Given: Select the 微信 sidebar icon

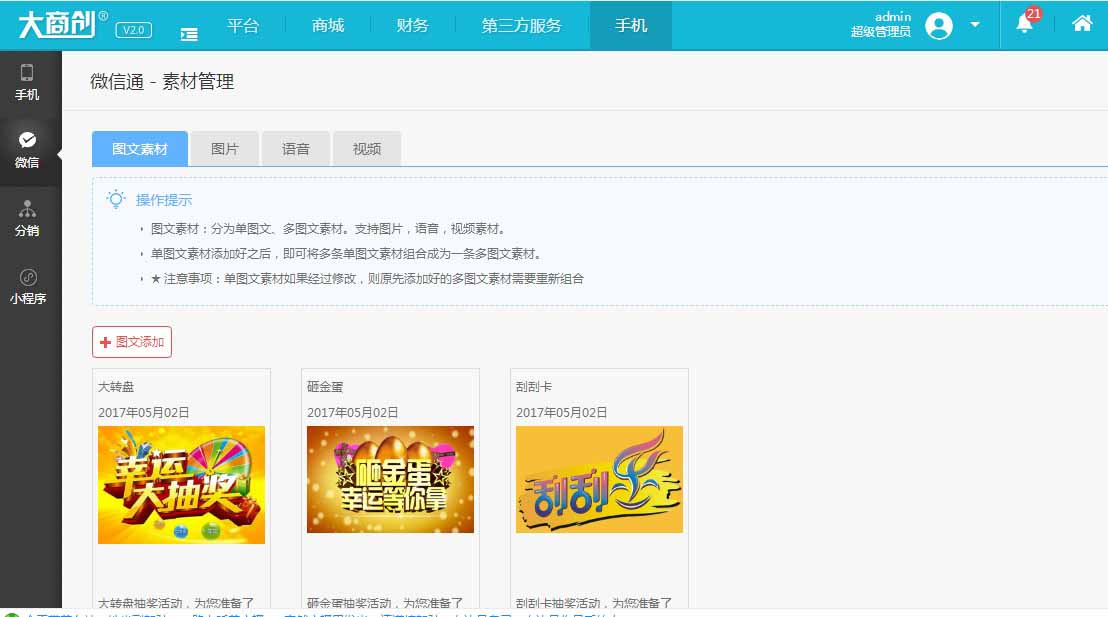Looking at the screenshot, I should (x=27, y=149).
